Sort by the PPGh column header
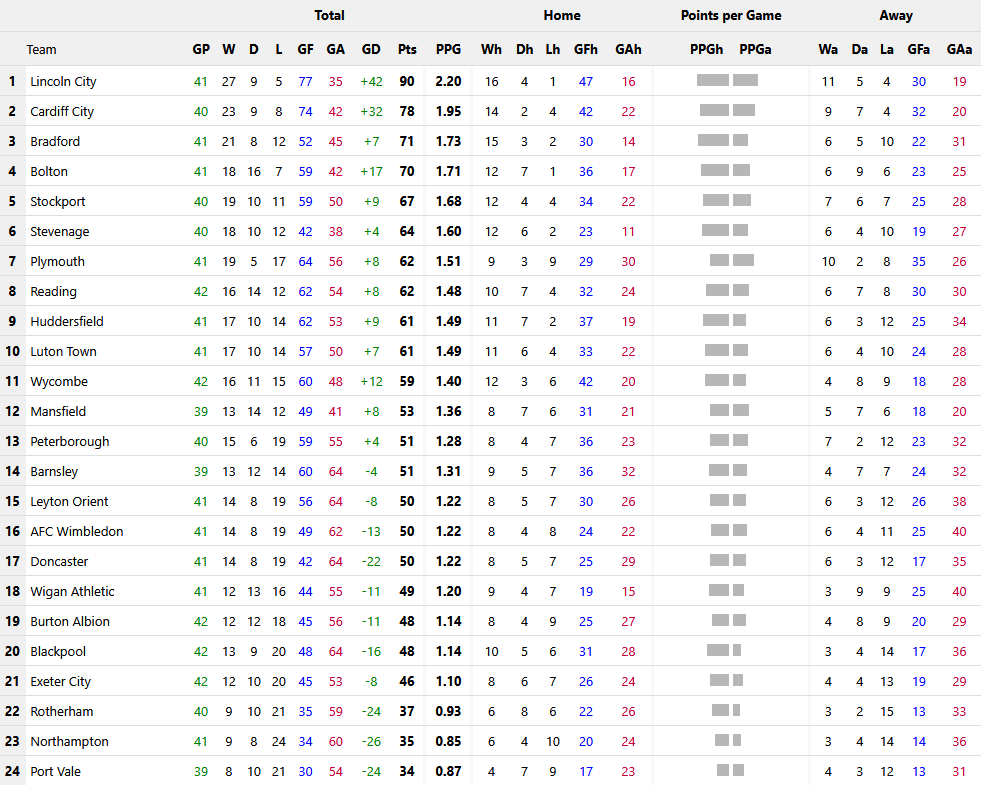 tap(707, 49)
